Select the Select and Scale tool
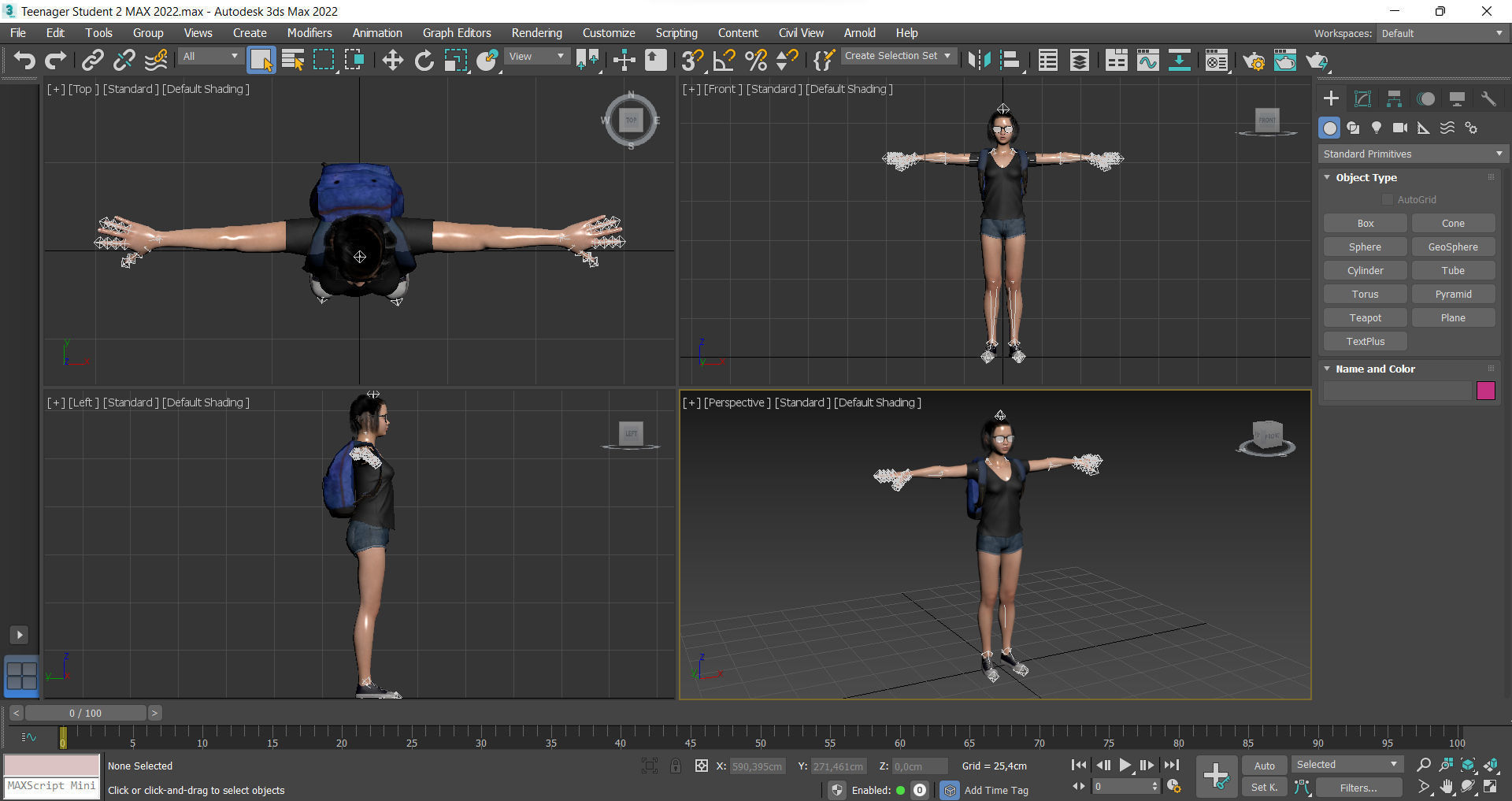 coord(455,60)
